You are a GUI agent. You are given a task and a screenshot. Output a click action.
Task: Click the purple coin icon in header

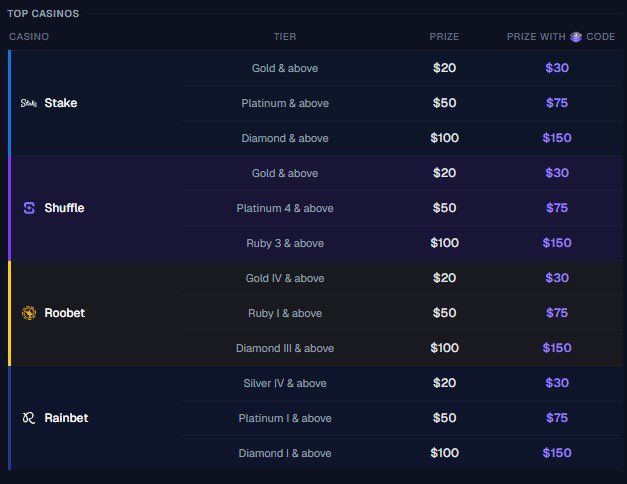[576, 37]
